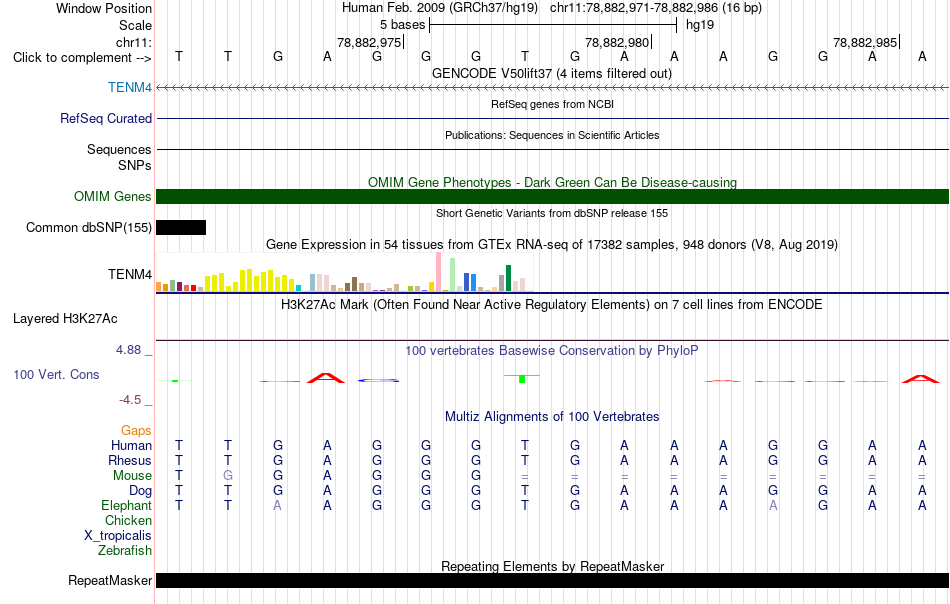
Task: Click the black RepeatMasker element bar
Action: click(x=552, y=580)
